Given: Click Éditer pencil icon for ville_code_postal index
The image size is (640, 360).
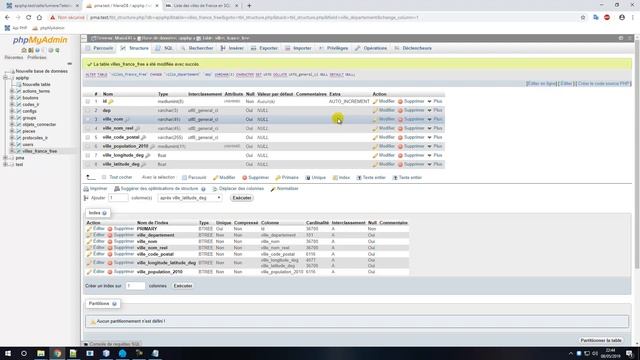Looking at the screenshot, I should (89, 254).
